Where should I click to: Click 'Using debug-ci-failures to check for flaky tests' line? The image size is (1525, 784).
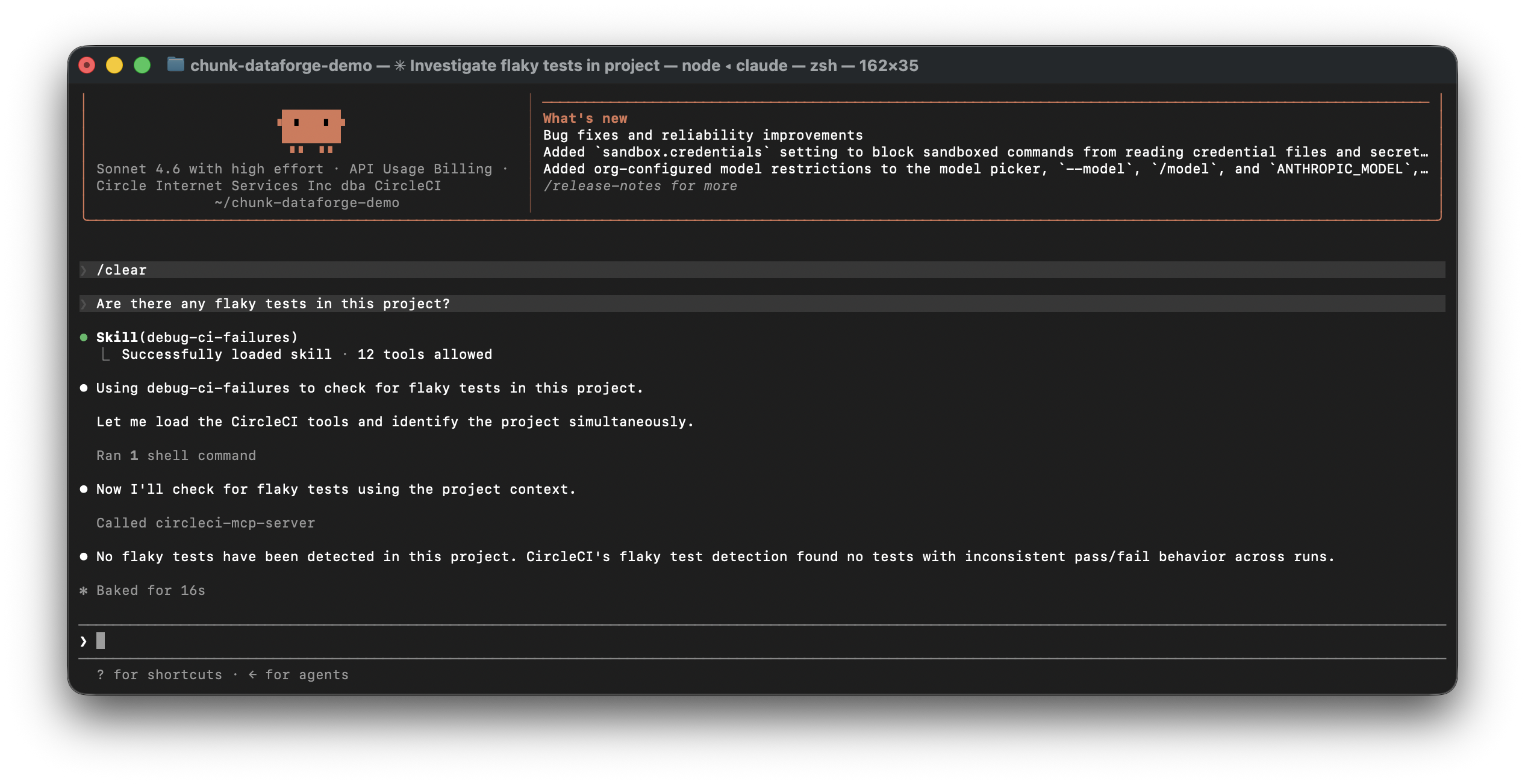(x=369, y=388)
